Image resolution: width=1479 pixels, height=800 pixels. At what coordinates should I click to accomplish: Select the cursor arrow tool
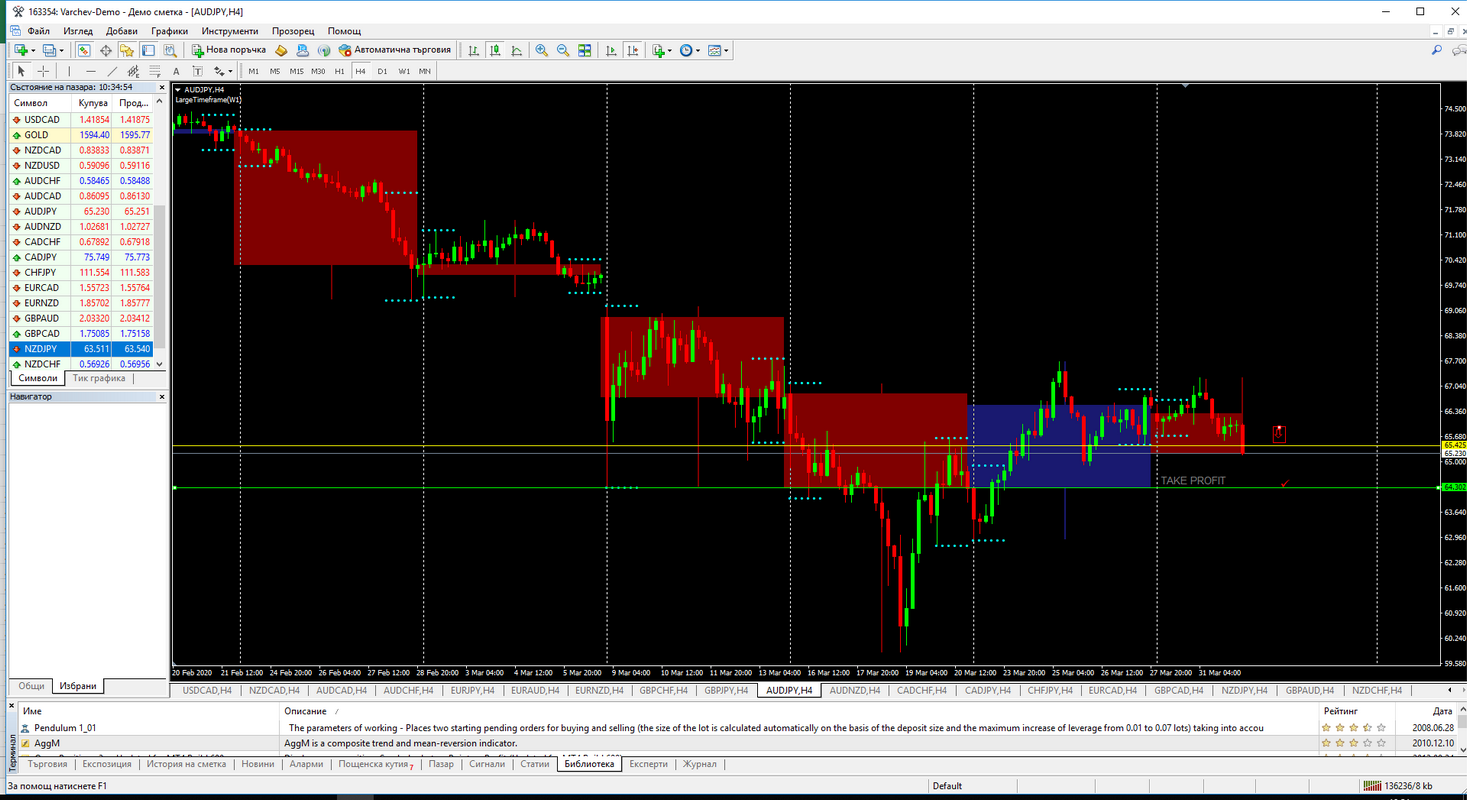(21, 71)
